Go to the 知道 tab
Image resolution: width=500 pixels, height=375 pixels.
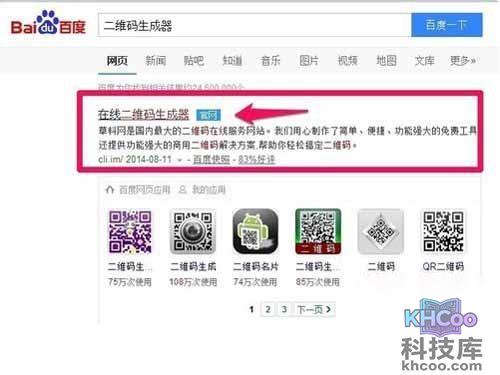point(232,61)
